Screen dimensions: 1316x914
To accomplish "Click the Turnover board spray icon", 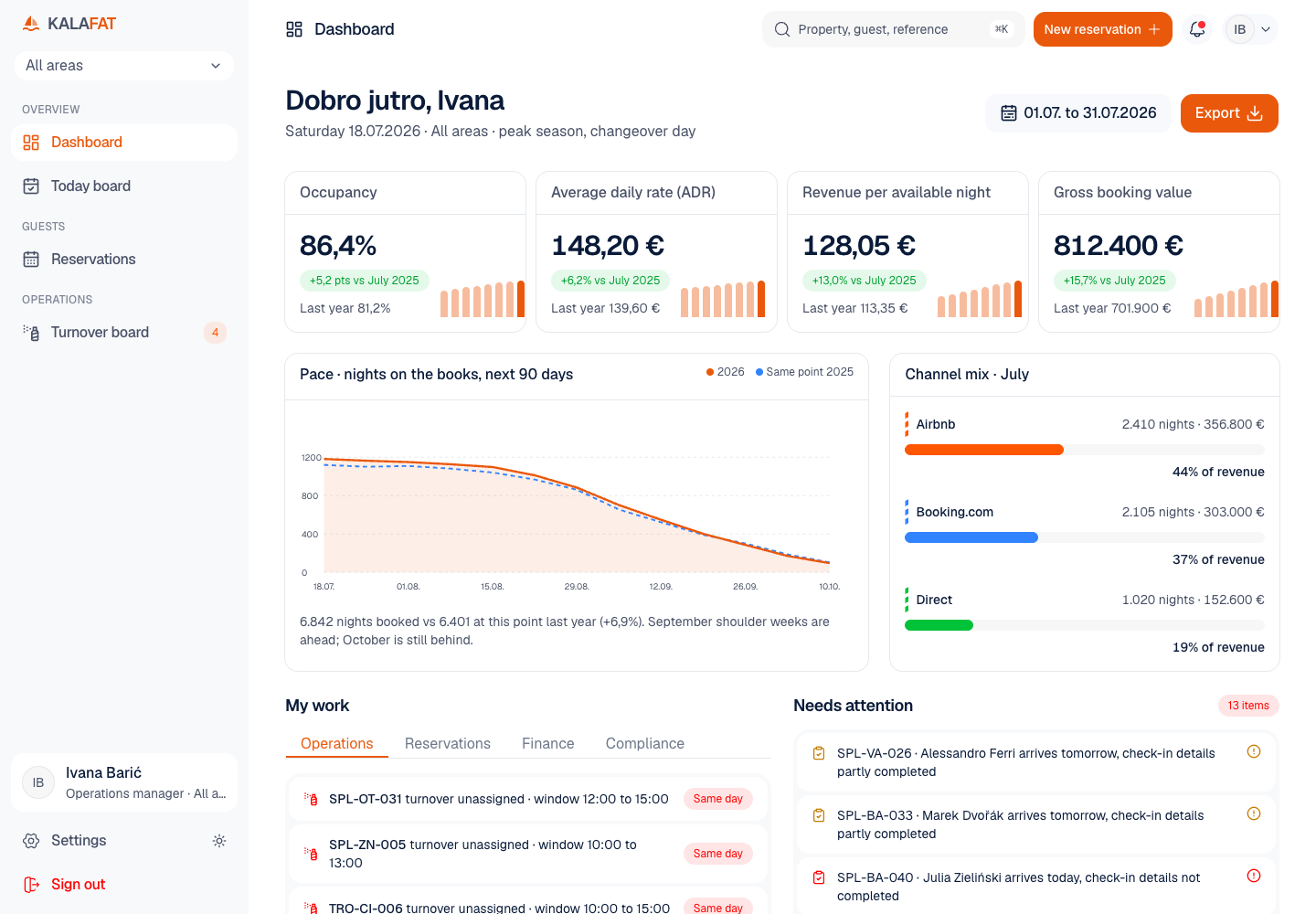I will click(x=31, y=333).
